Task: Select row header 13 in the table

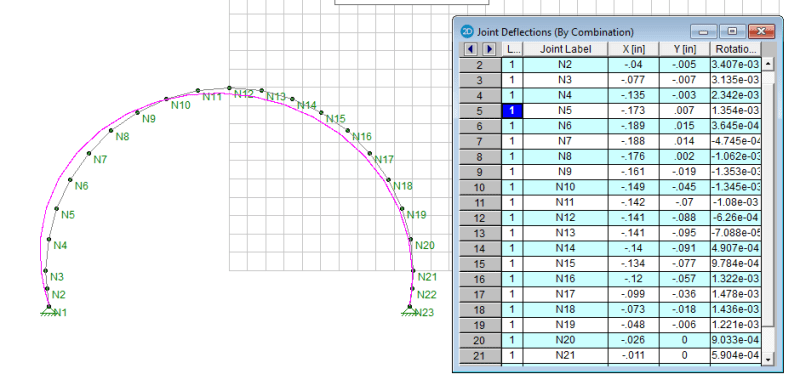Action: point(480,233)
